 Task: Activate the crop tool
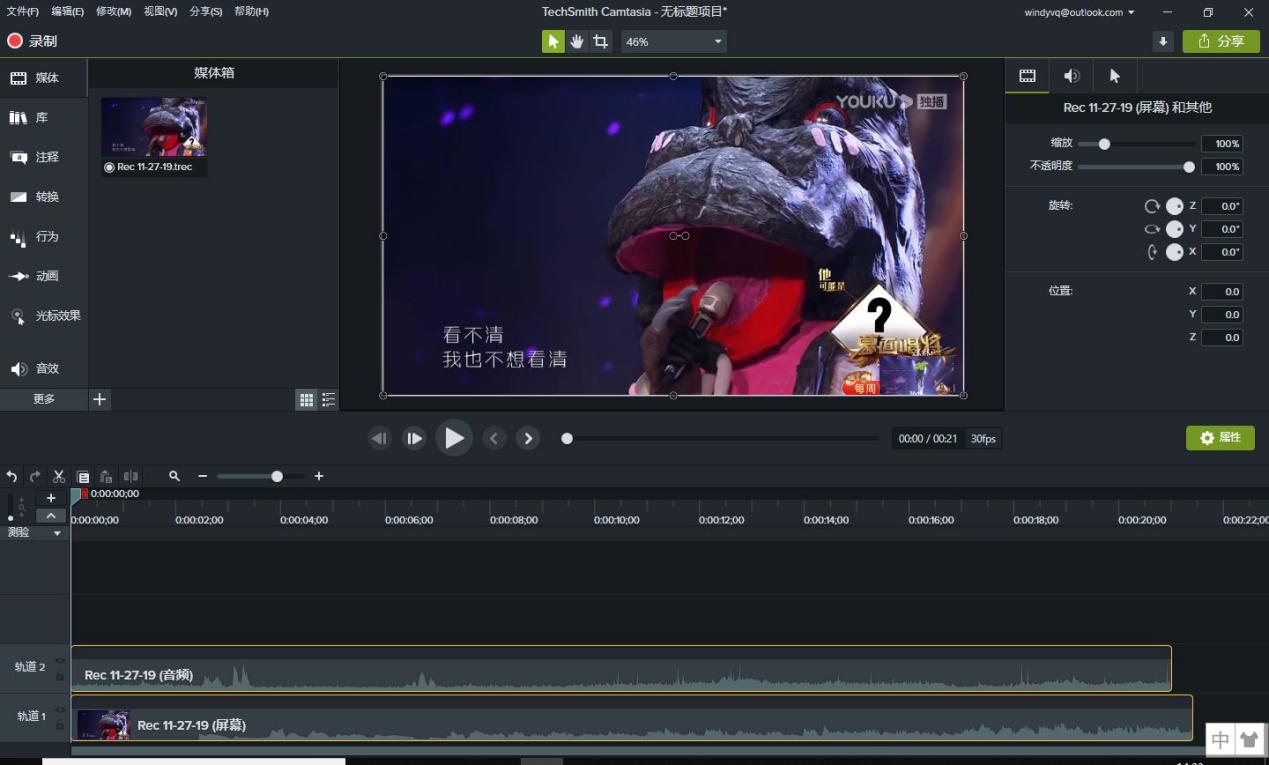click(x=600, y=42)
